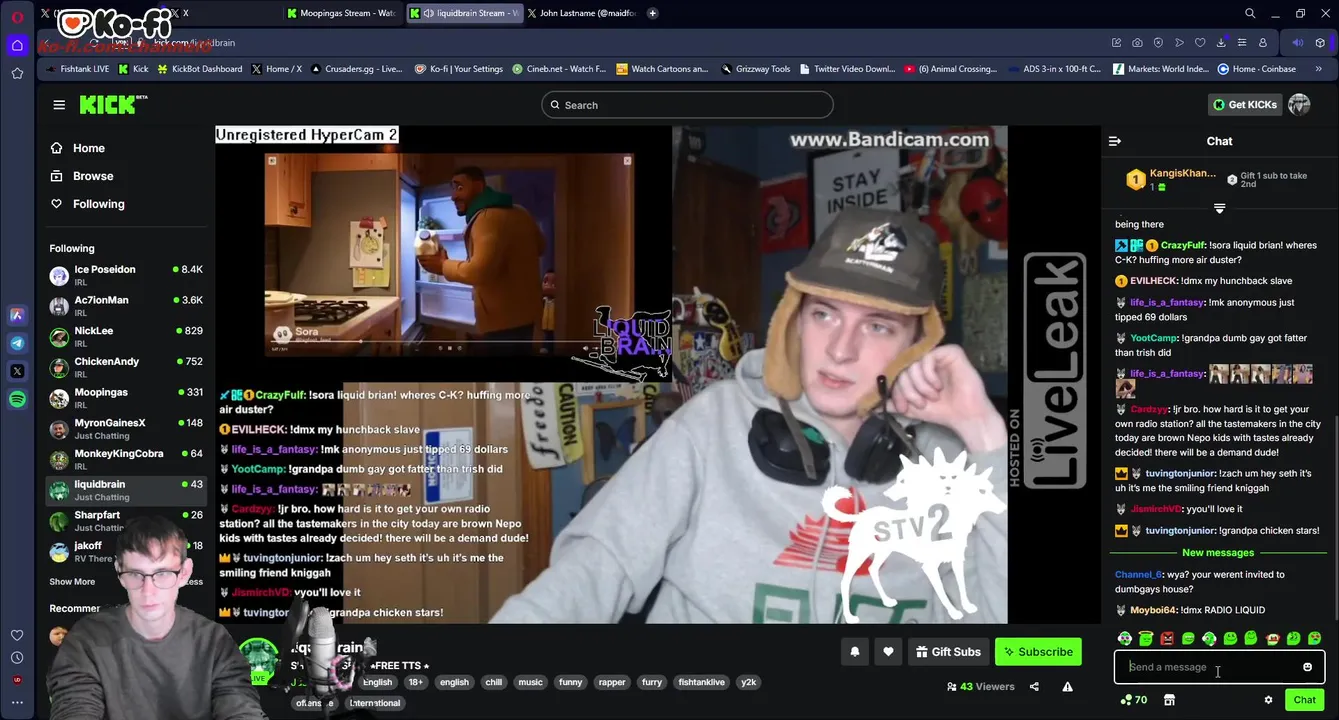Send message with Chat button

pyautogui.click(x=1304, y=700)
